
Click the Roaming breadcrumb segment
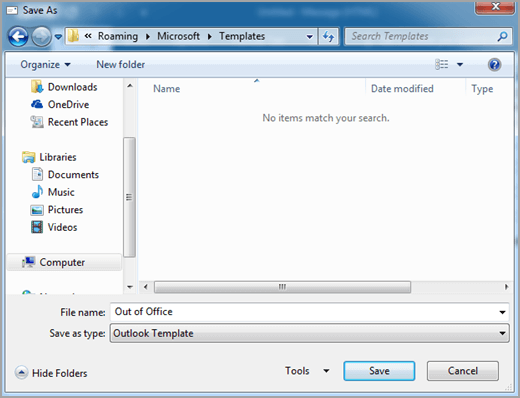(x=118, y=36)
